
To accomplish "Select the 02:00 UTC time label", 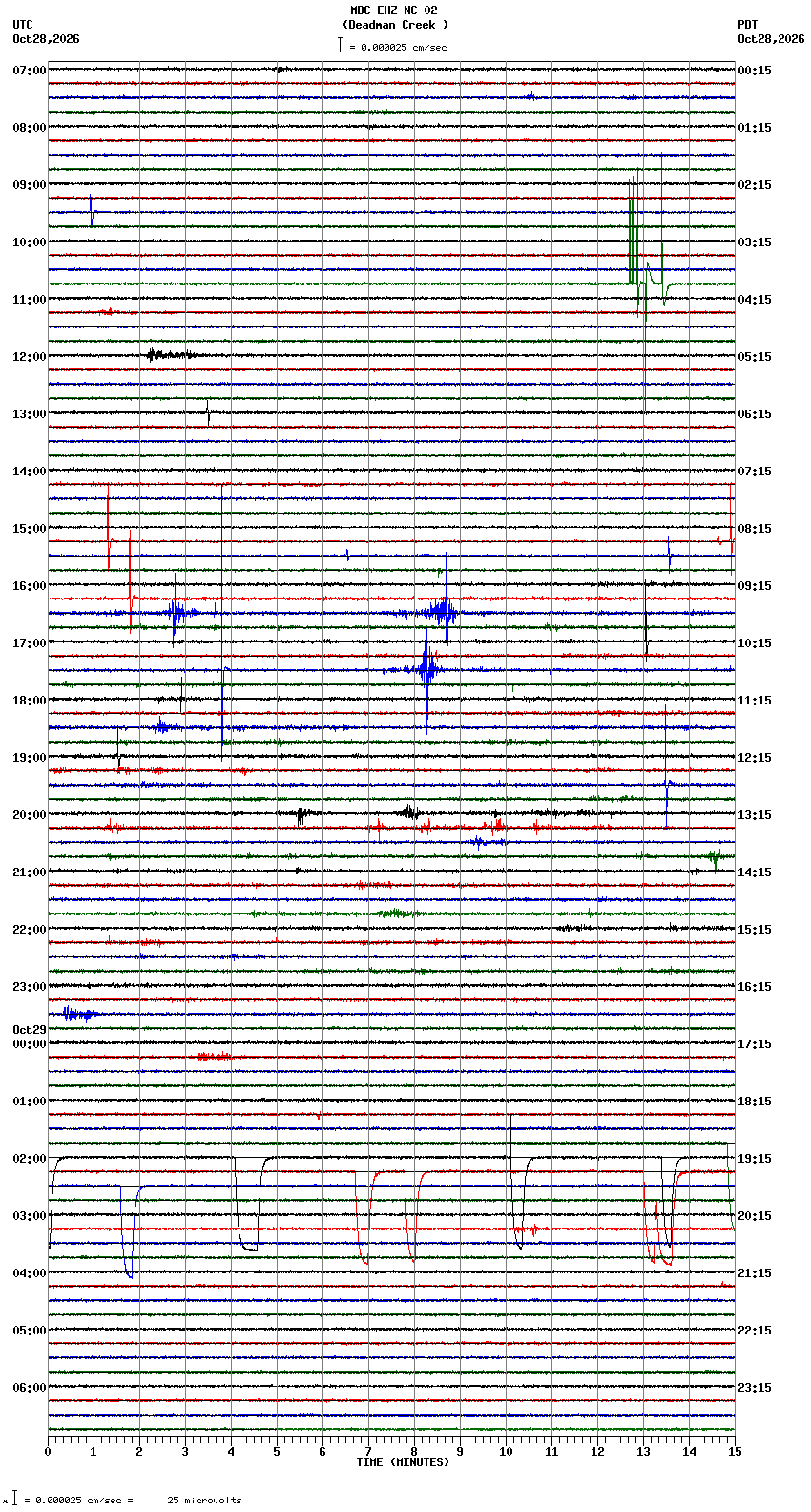I will pyautogui.click(x=30, y=1159).
